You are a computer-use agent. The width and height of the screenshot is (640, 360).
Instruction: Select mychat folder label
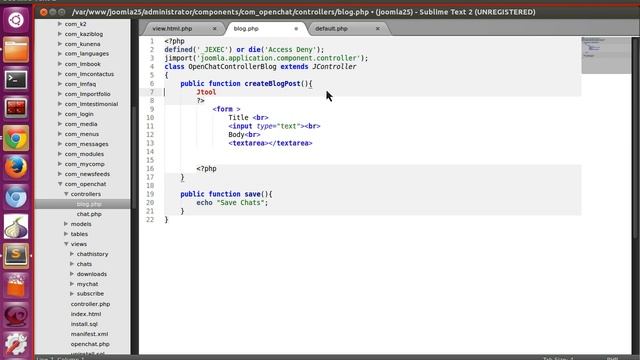tap(87, 284)
